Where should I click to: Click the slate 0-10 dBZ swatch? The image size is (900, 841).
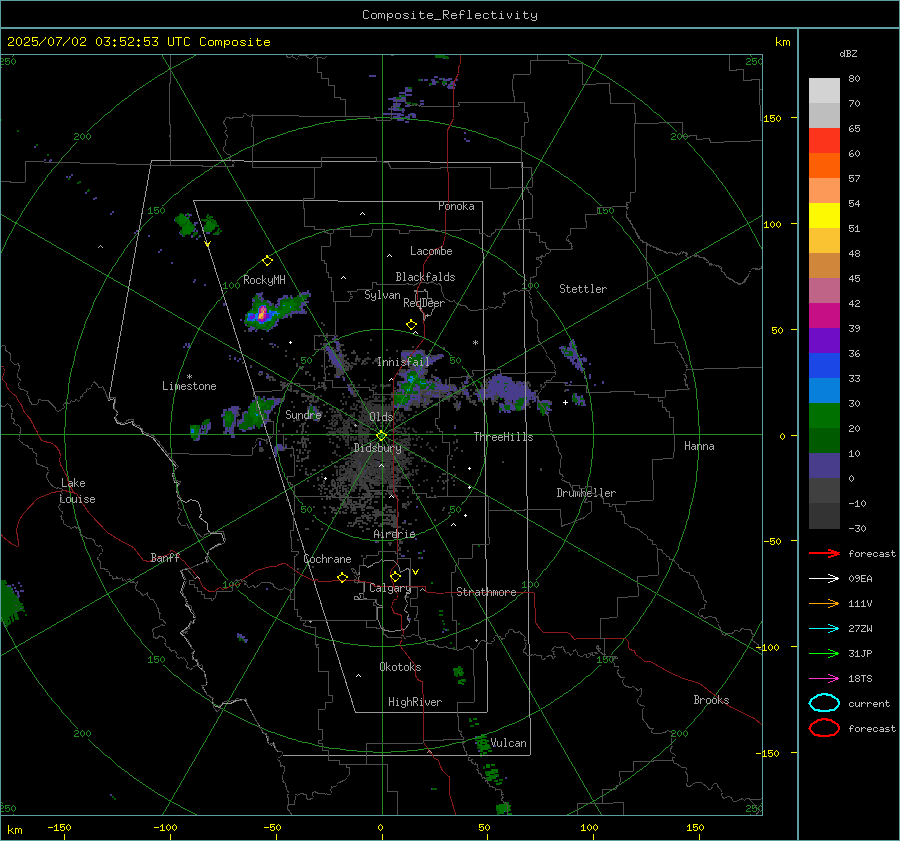pyautogui.click(x=824, y=466)
